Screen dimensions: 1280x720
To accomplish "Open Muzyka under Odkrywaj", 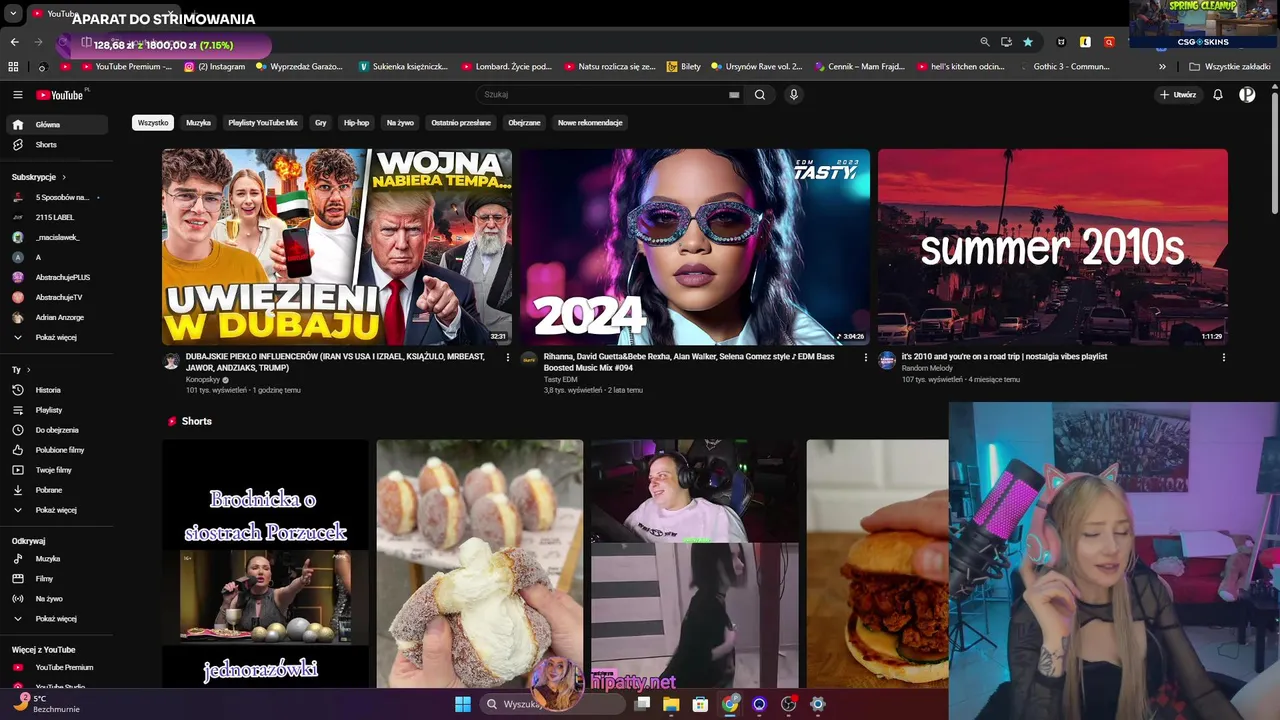I will pos(56,559).
